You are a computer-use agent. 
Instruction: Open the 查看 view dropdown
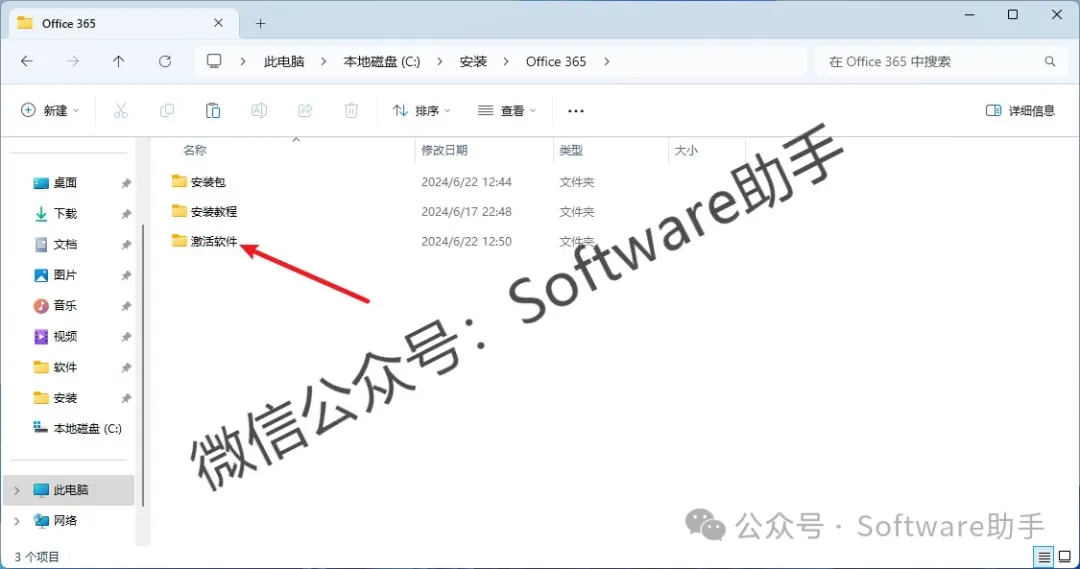coord(507,110)
